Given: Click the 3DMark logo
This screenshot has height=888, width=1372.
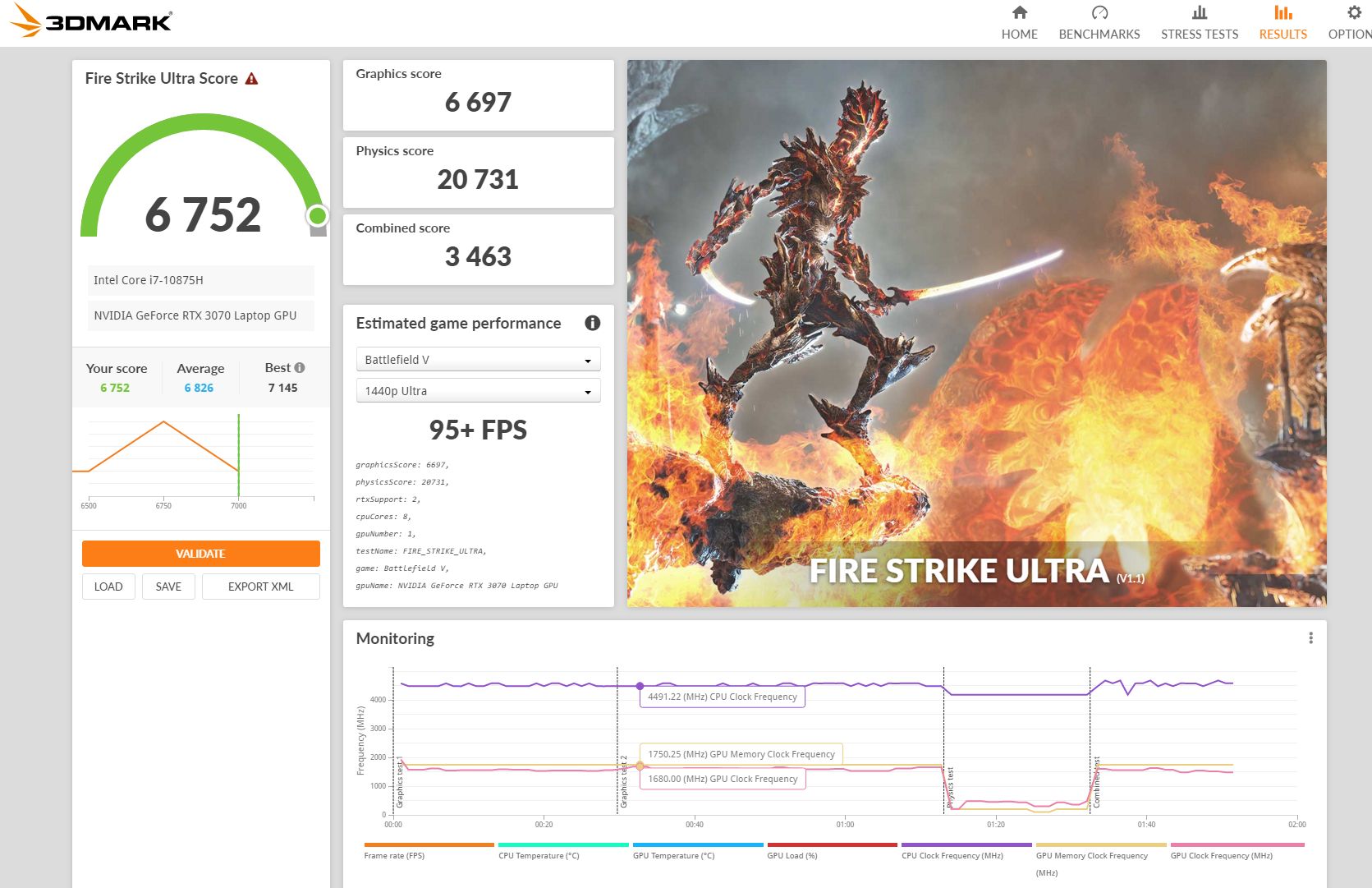Looking at the screenshot, I should point(91,21).
